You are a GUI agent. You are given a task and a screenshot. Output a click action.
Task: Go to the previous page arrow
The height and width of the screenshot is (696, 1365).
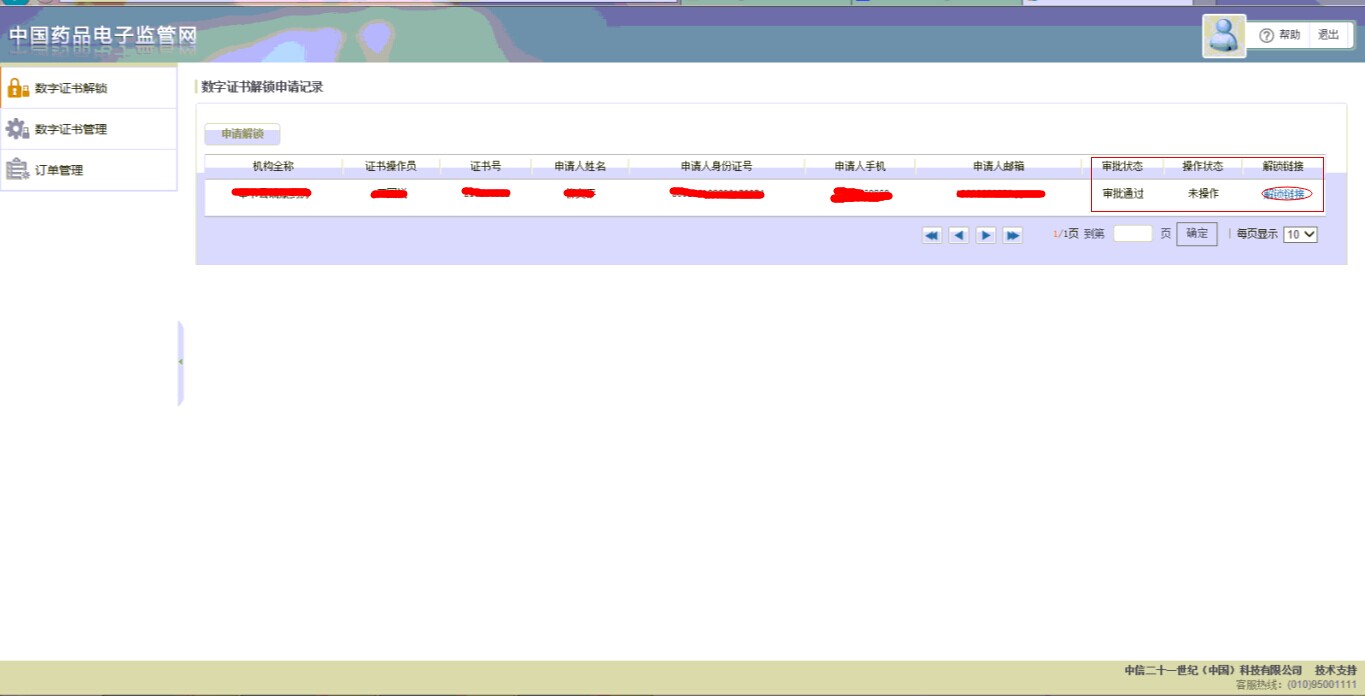[959, 235]
